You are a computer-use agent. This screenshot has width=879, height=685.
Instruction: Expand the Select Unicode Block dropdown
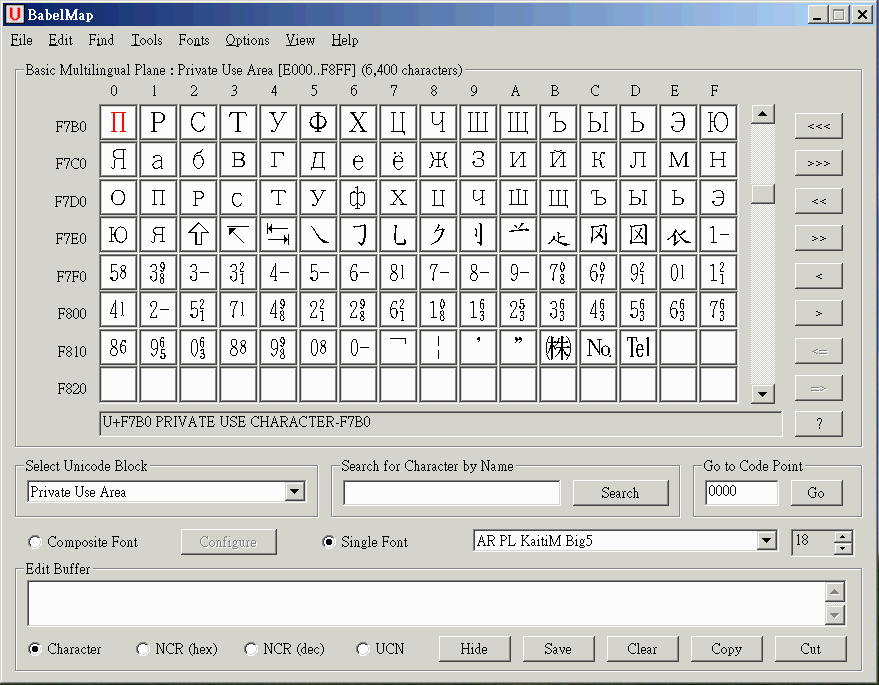[x=294, y=491]
